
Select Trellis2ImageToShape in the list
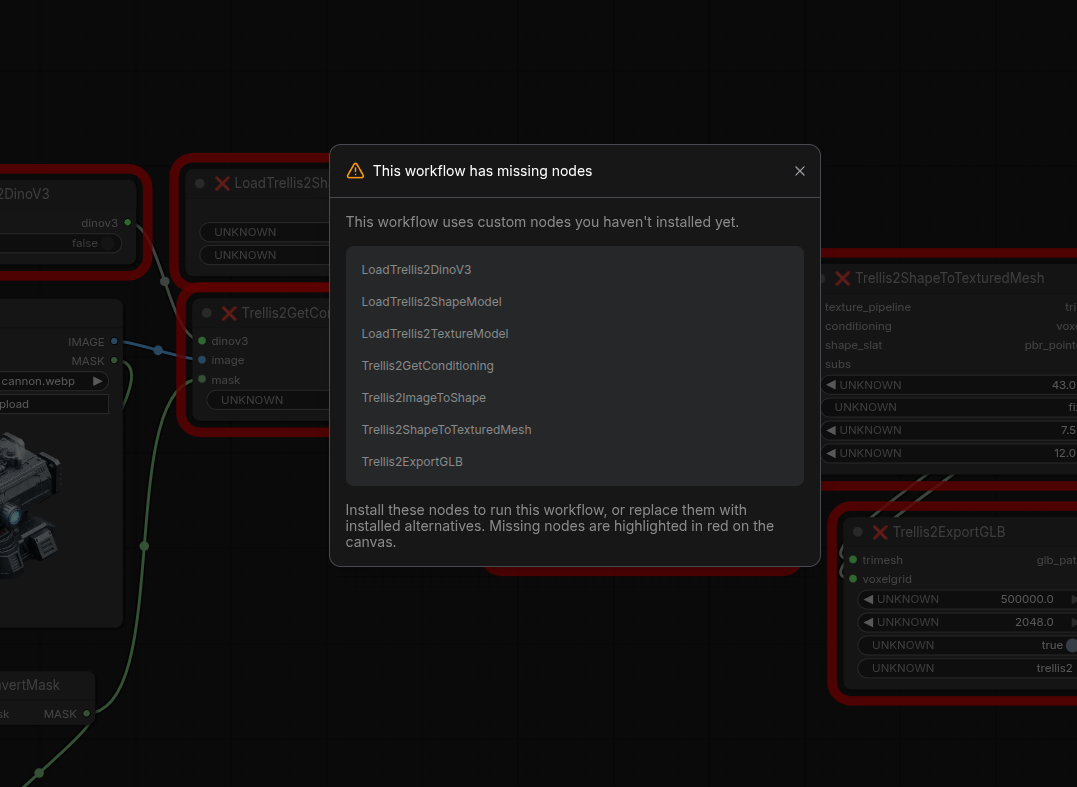(x=423, y=398)
